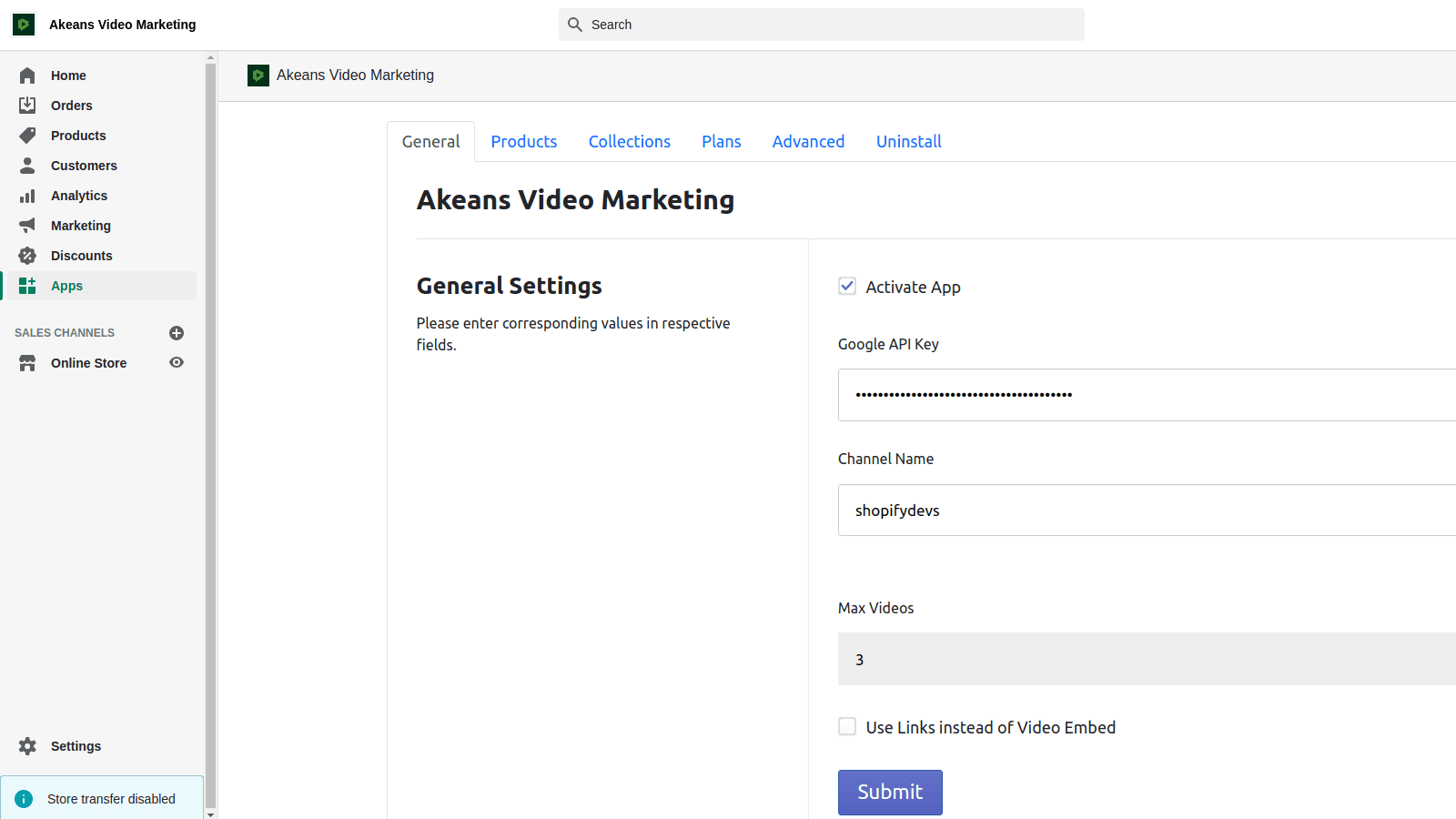Click the Analytics bar chart icon

point(27,196)
